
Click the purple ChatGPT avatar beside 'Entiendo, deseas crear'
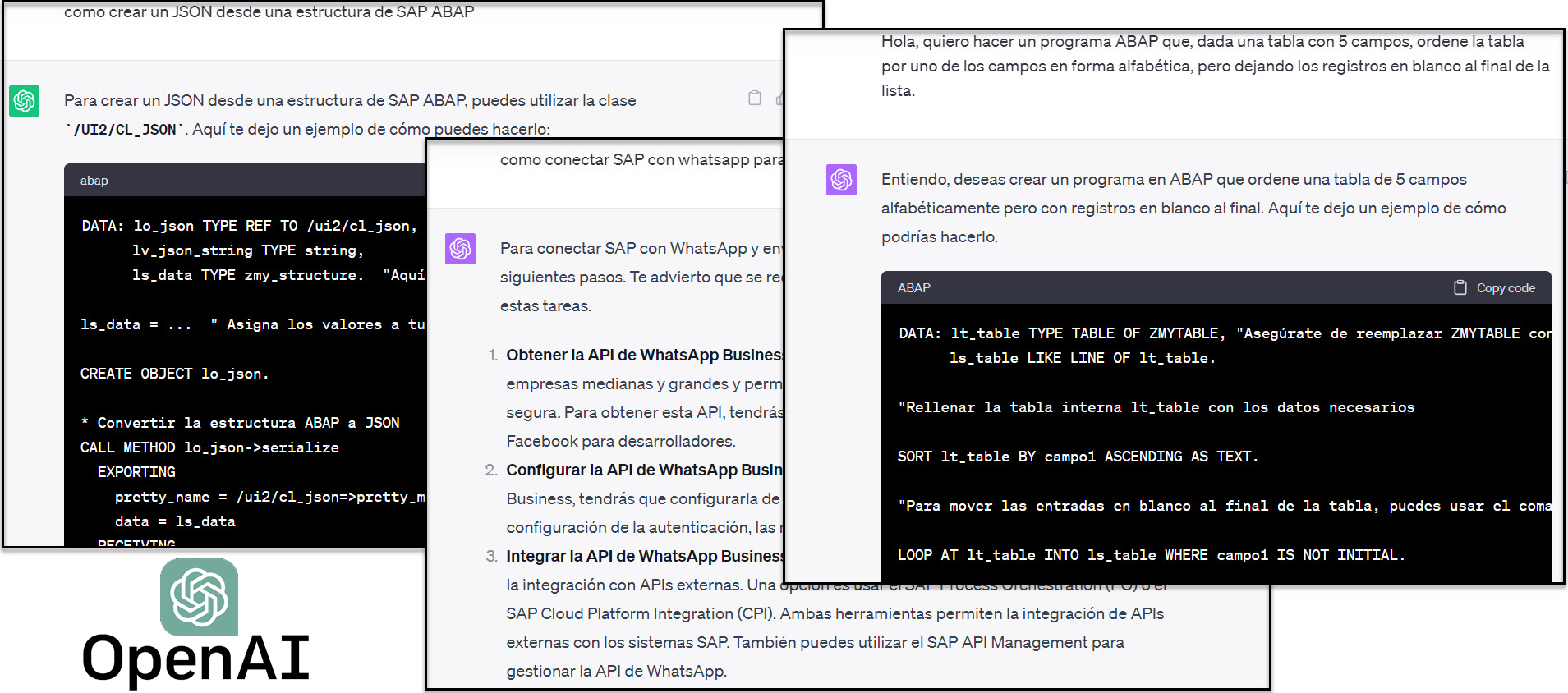(x=841, y=180)
